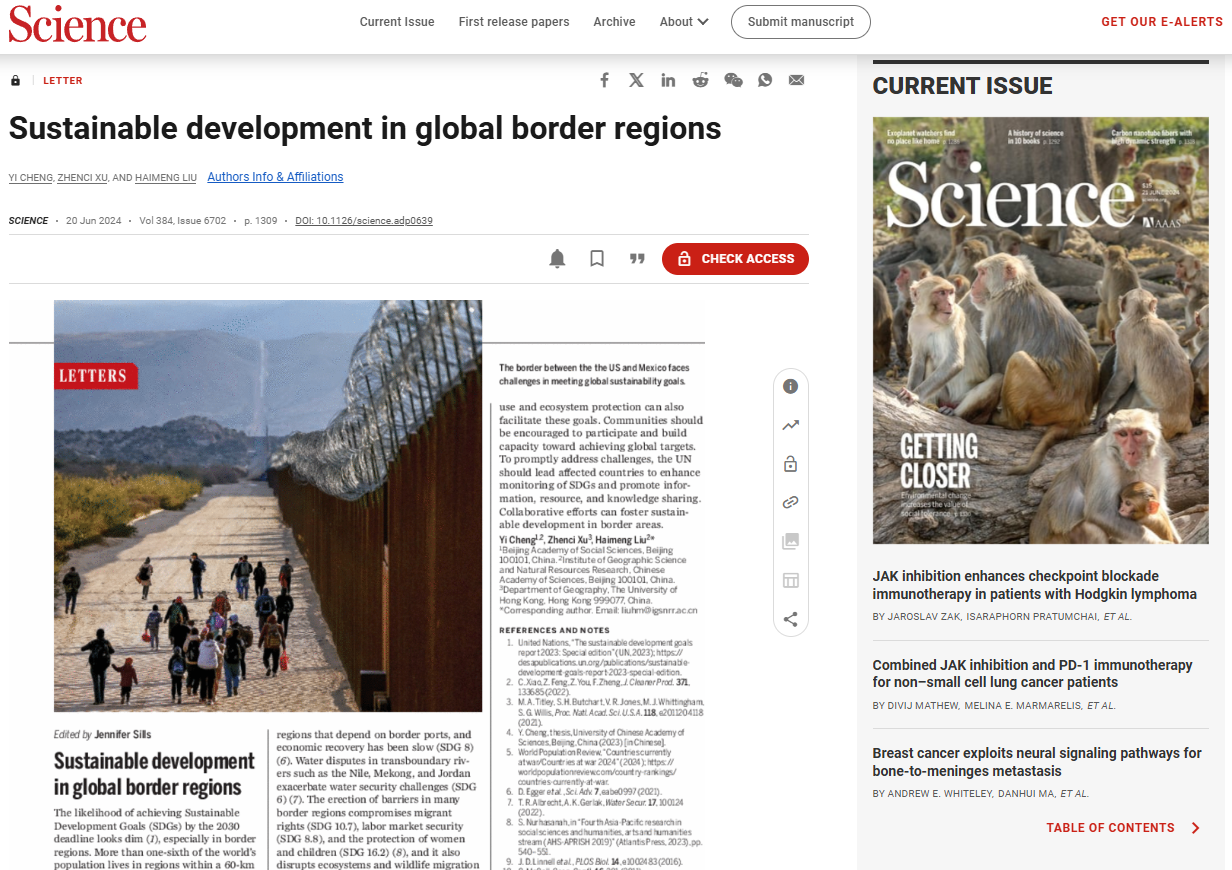Expand Authors Info & Affiliations
Viewport: 1232px width, 870px height.
tap(275, 177)
